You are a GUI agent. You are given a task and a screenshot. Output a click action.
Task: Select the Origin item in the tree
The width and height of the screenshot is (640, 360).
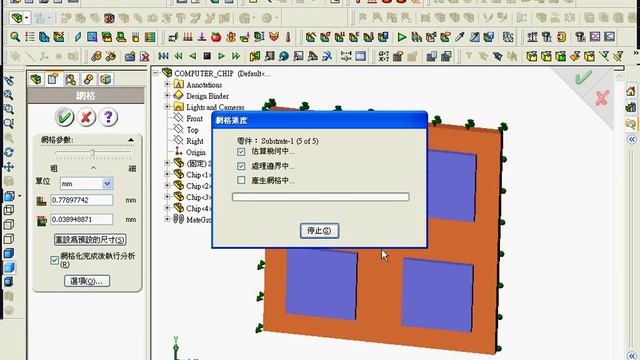point(196,152)
